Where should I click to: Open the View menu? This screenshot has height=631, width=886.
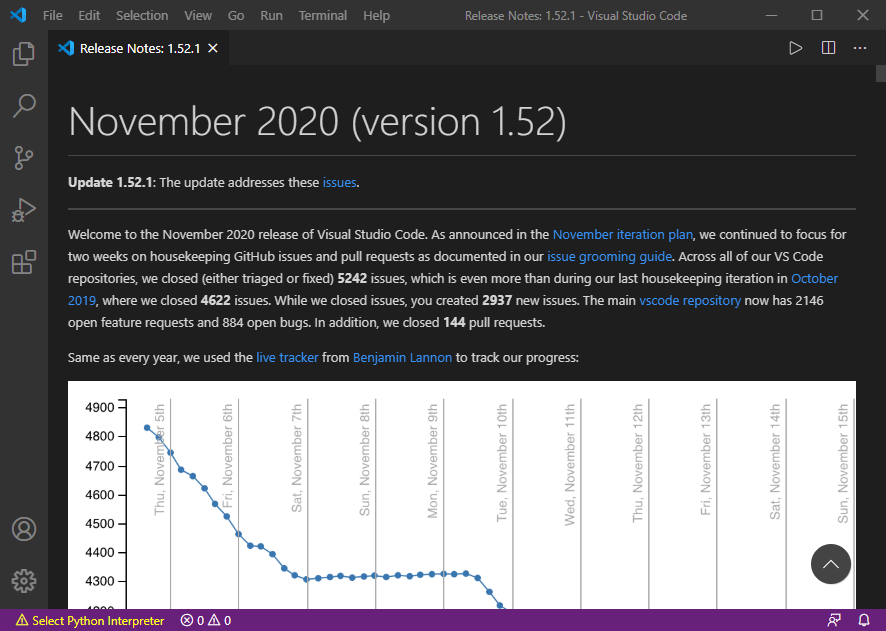click(198, 16)
